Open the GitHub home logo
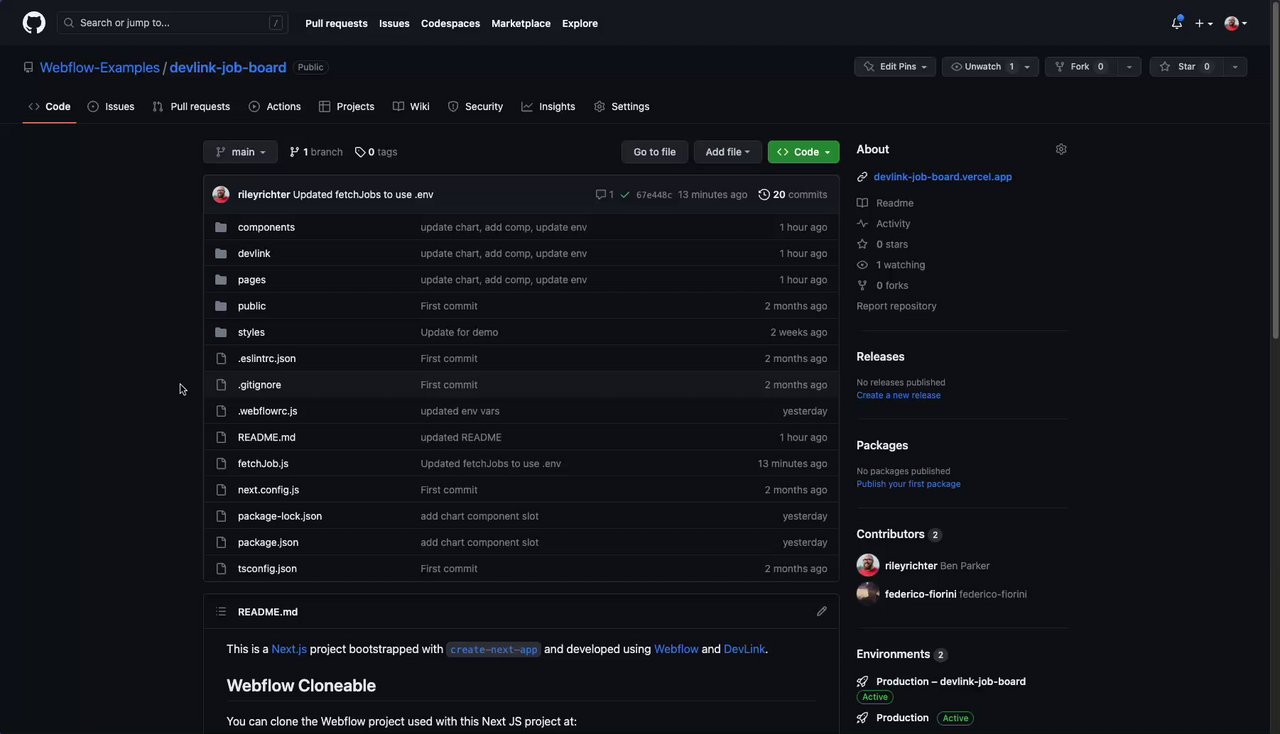This screenshot has width=1280, height=734. (x=34, y=23)
